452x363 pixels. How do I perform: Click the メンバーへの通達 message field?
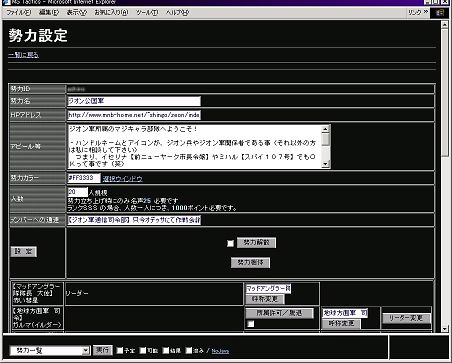click(134, 220)
